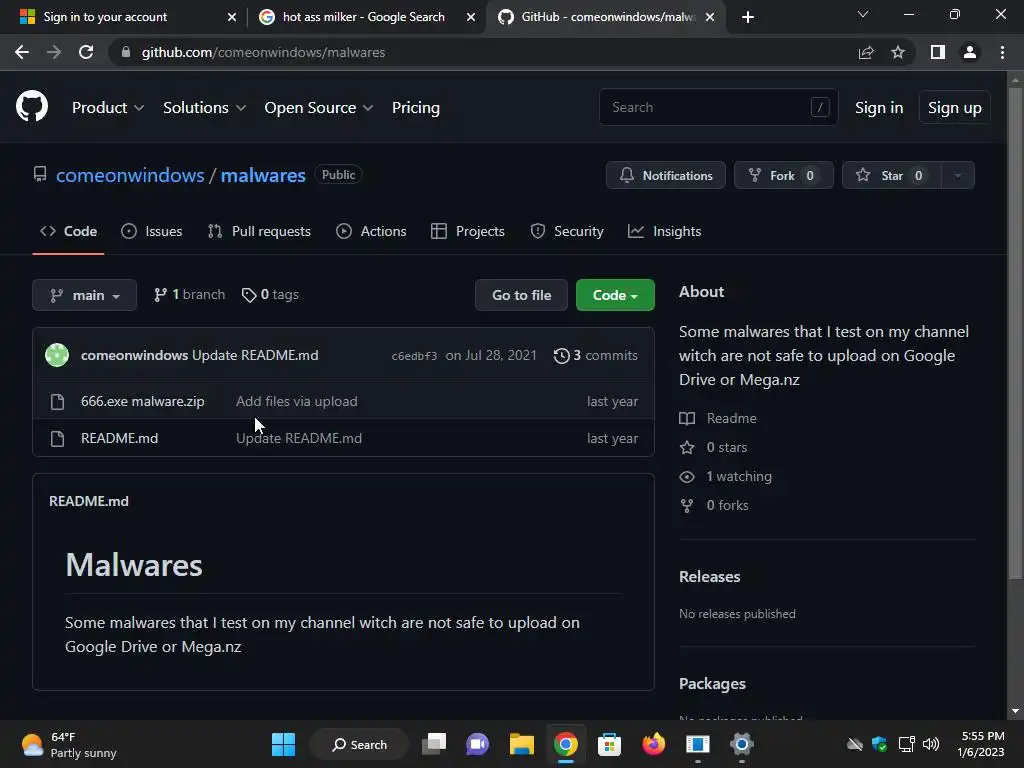Viewport: 1024px width, 768px height.
Task: Click the Readme link in About
Action: (718, 418)
